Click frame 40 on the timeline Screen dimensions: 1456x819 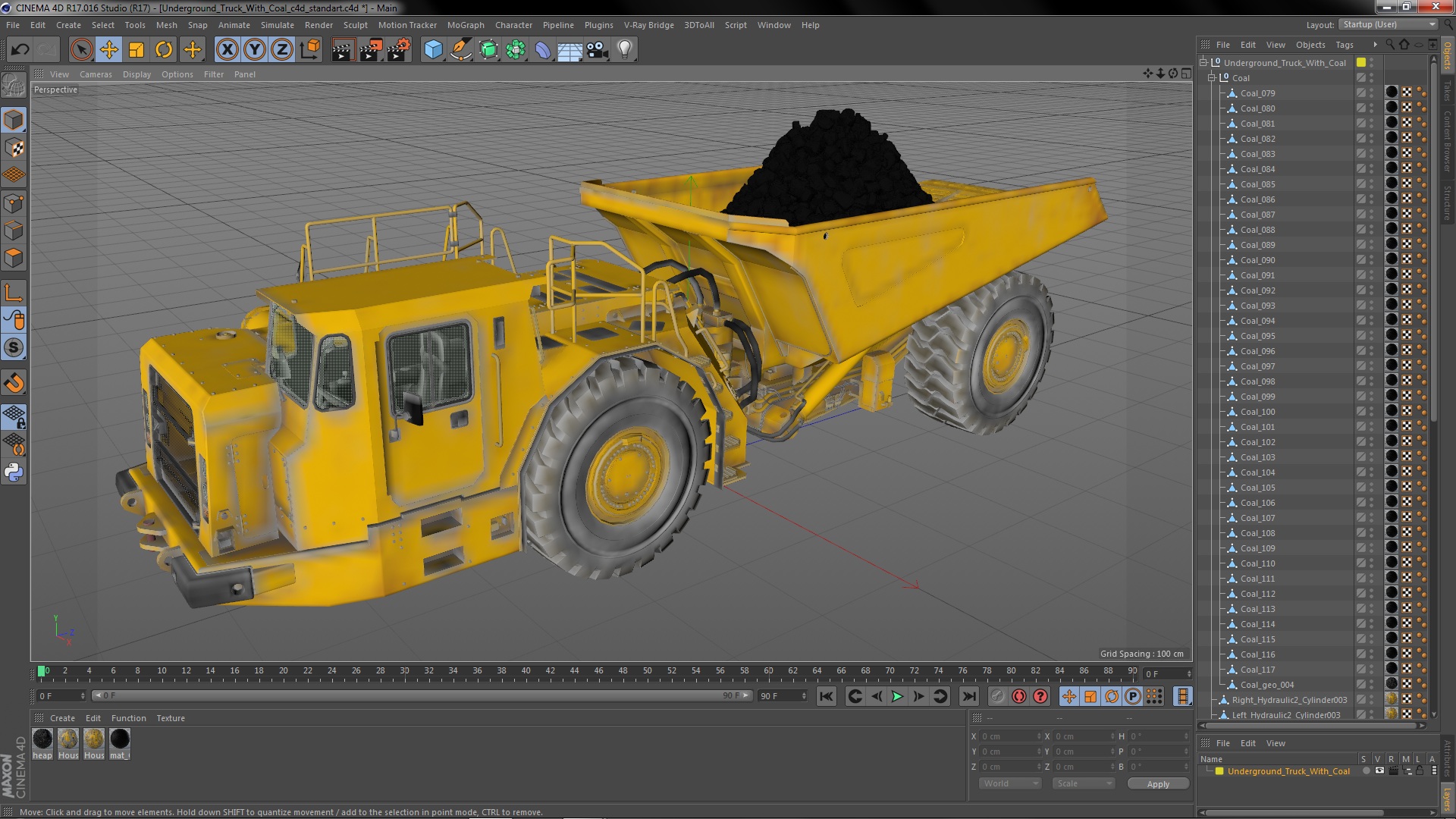pos(526,672)
